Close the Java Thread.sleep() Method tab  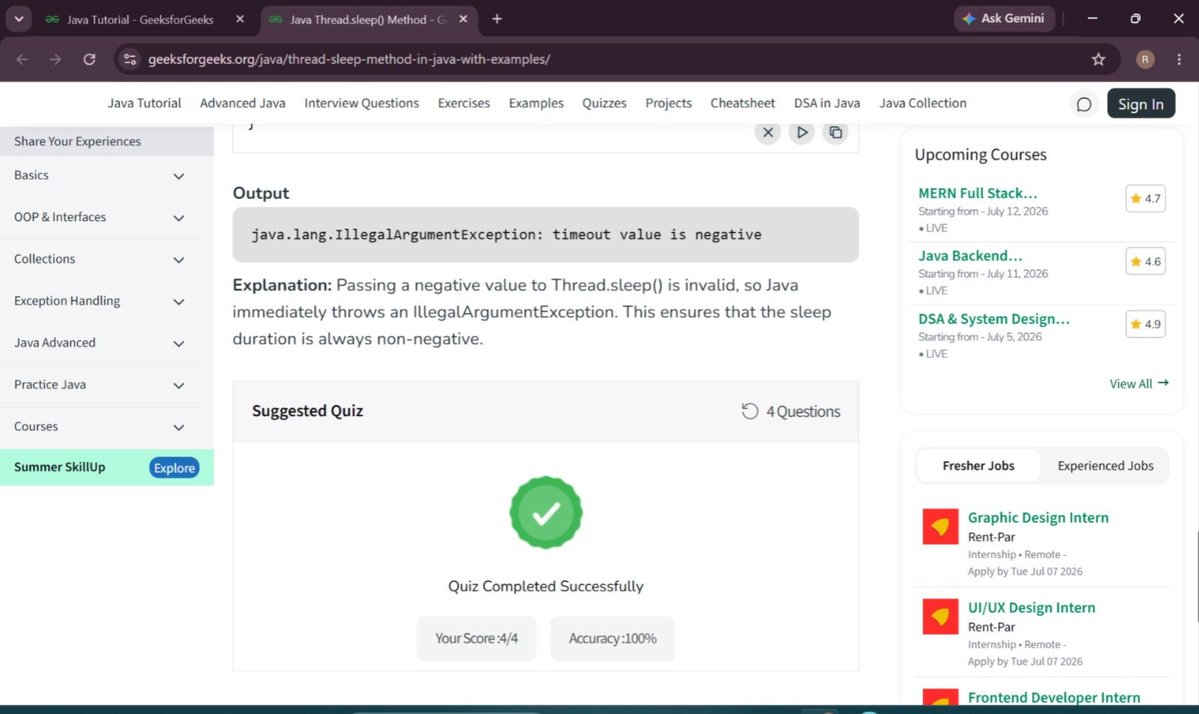pyautogui.click(x=463, y=19)
